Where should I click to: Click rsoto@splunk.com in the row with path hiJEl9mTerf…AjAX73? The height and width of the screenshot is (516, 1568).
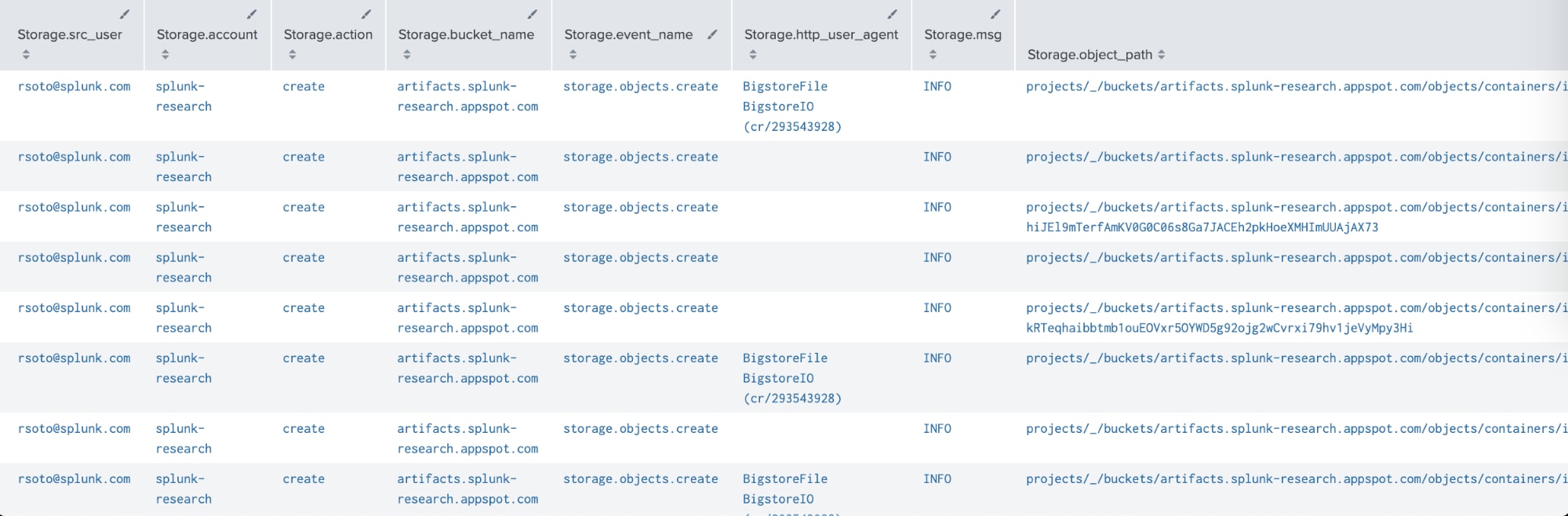tap(75, 207)
